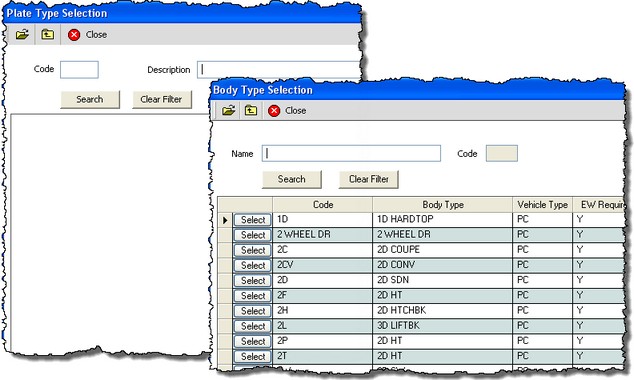Sort by the Body Type column header
Image resolution: width=634 pixels, height=380 pixels.
point(442,205)
